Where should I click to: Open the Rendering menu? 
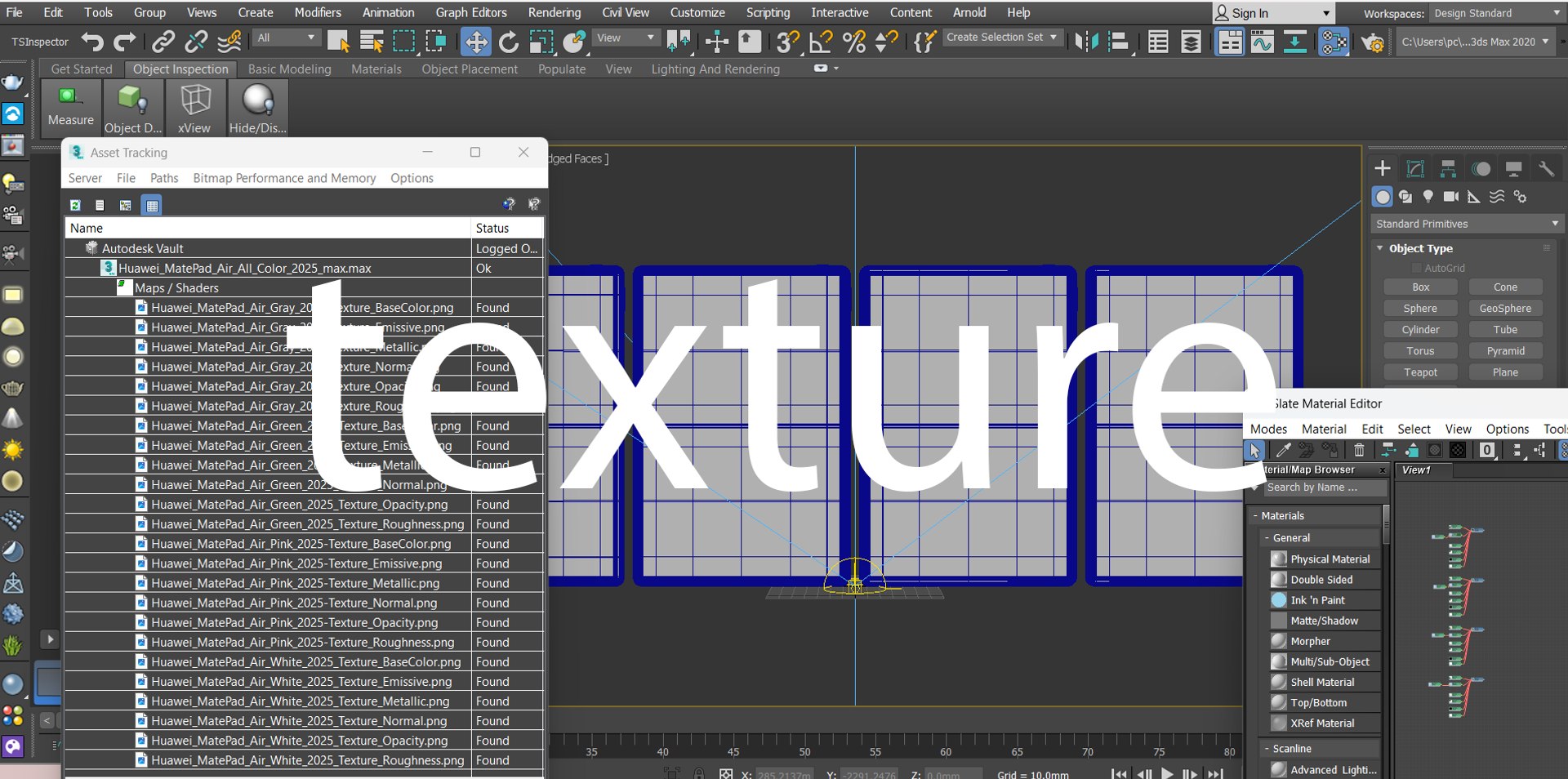coord(554,12)
